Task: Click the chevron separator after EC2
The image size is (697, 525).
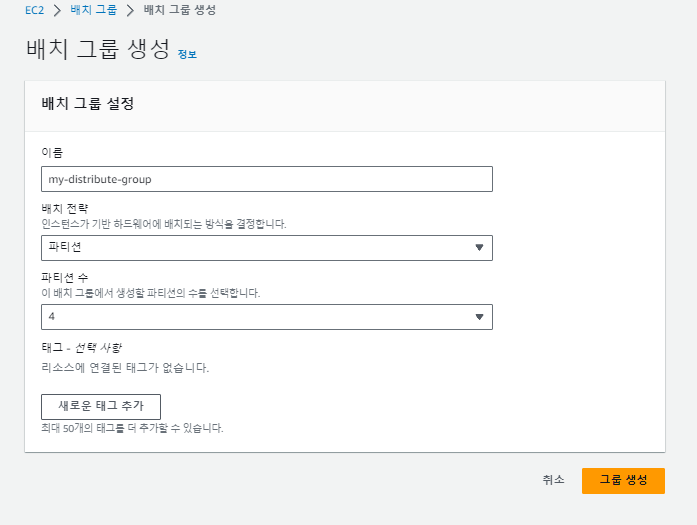Action: 57,10
